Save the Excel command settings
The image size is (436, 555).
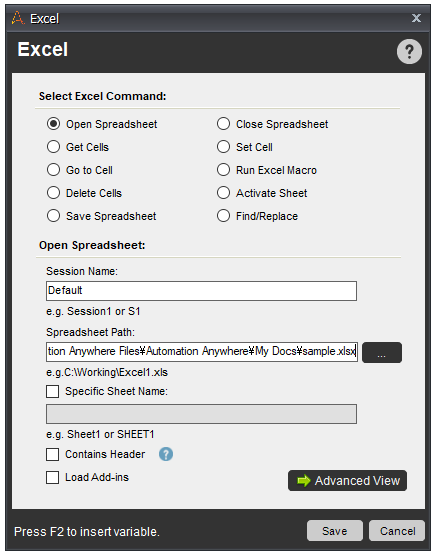click(x=335, y=531)
